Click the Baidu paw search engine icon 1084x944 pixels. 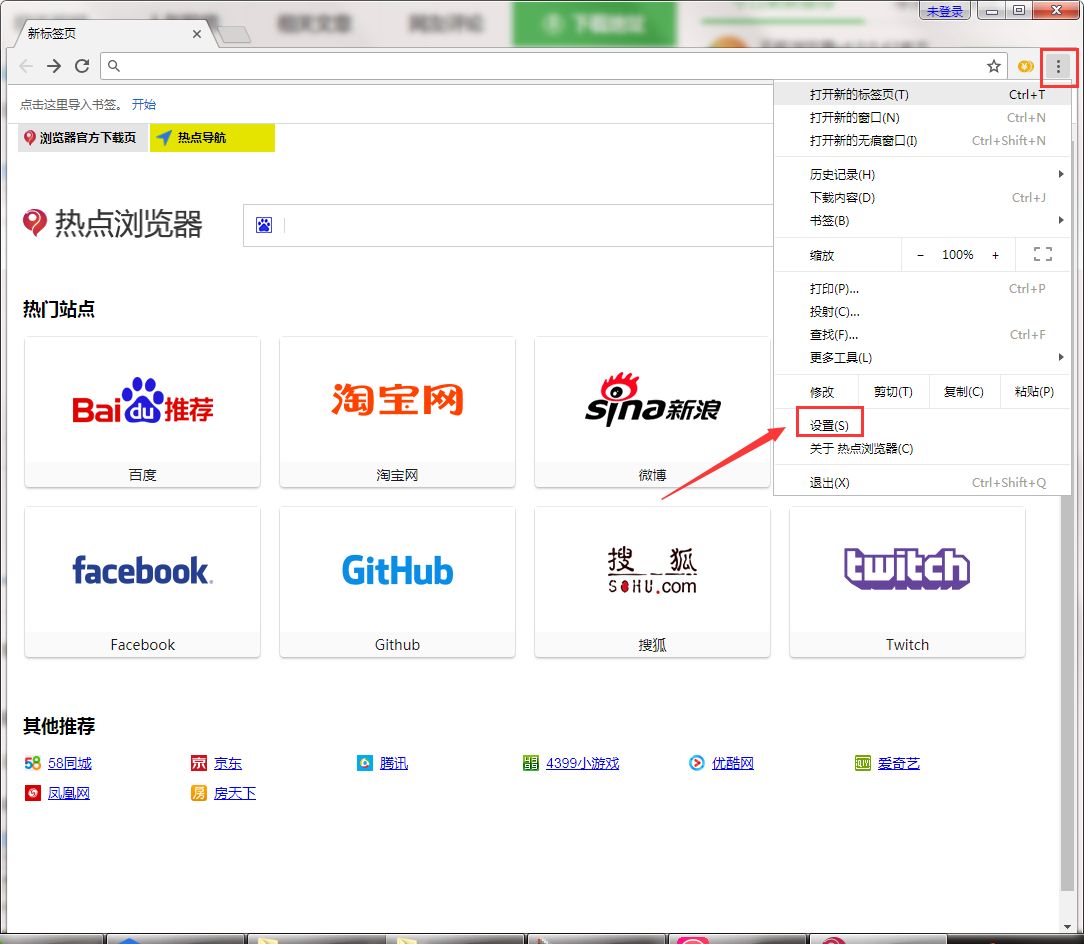tap(264, 225)
